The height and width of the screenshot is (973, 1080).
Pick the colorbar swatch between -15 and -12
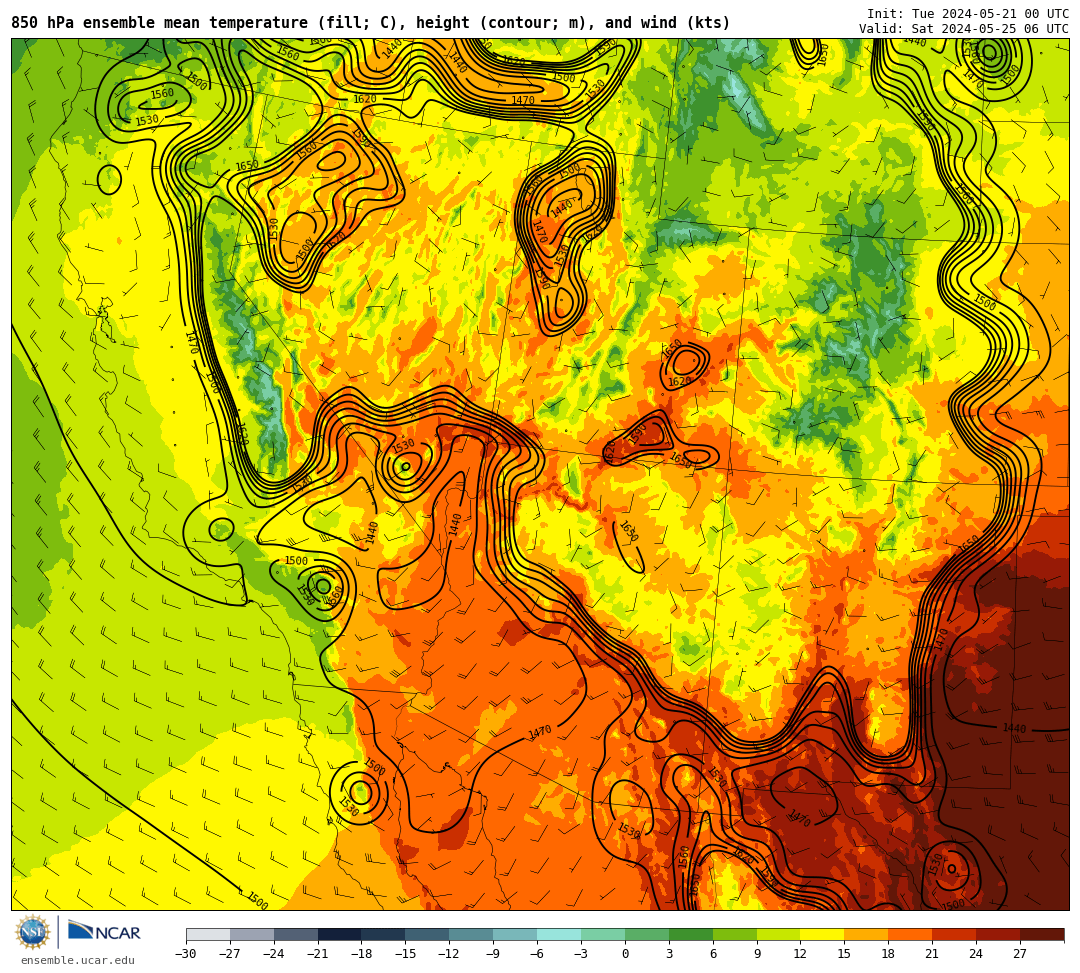(428, 934)
